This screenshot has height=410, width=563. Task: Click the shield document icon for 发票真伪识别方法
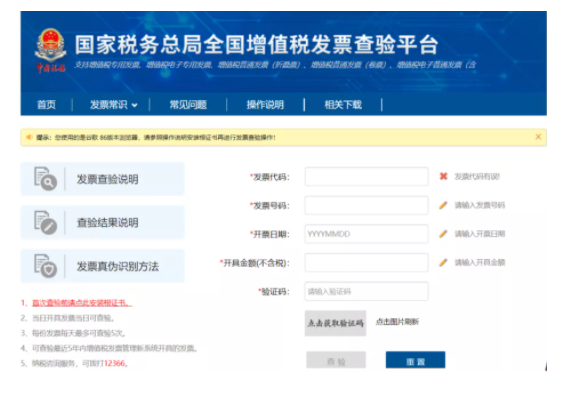tap(45, 266)
